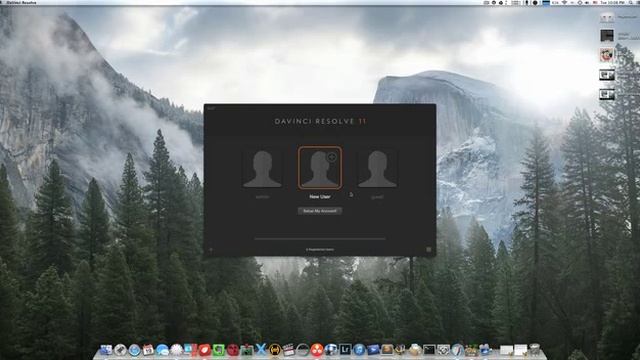Click the Wi-Fi status icon

[x=564, y=2]
